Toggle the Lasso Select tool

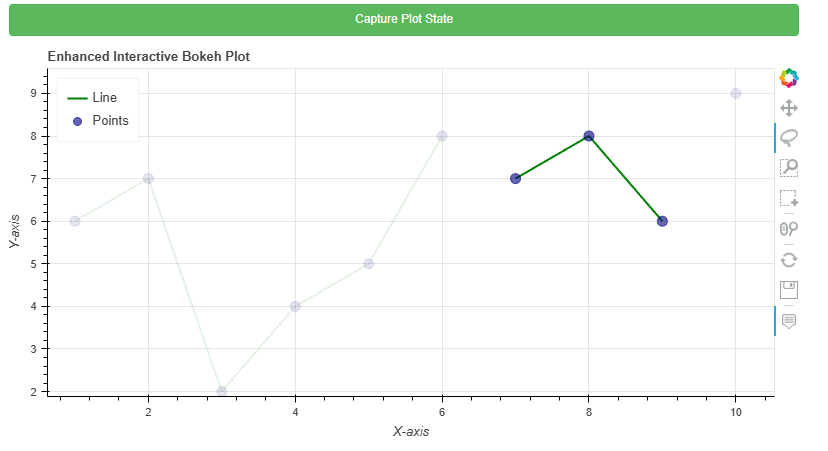(788, 137)
